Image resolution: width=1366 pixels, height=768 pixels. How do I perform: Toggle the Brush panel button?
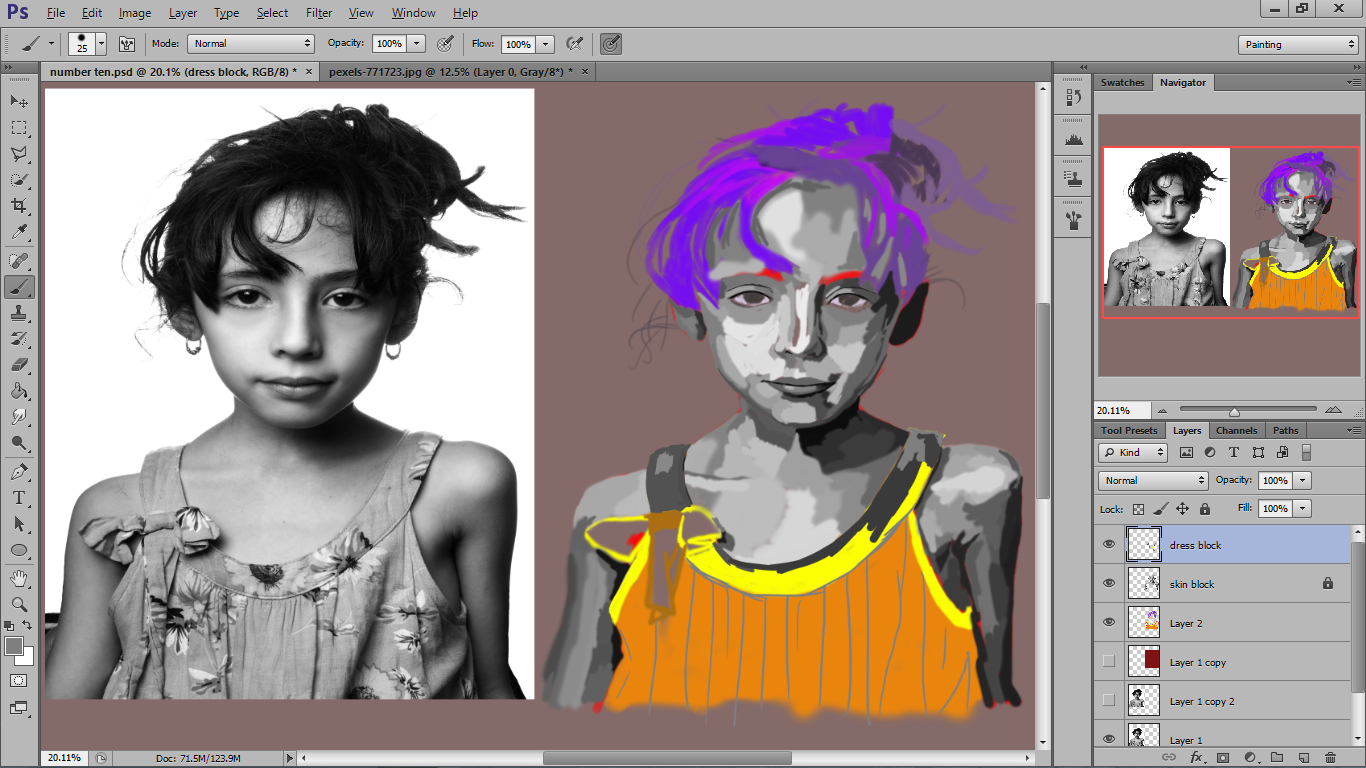click(x=127, y=44)
